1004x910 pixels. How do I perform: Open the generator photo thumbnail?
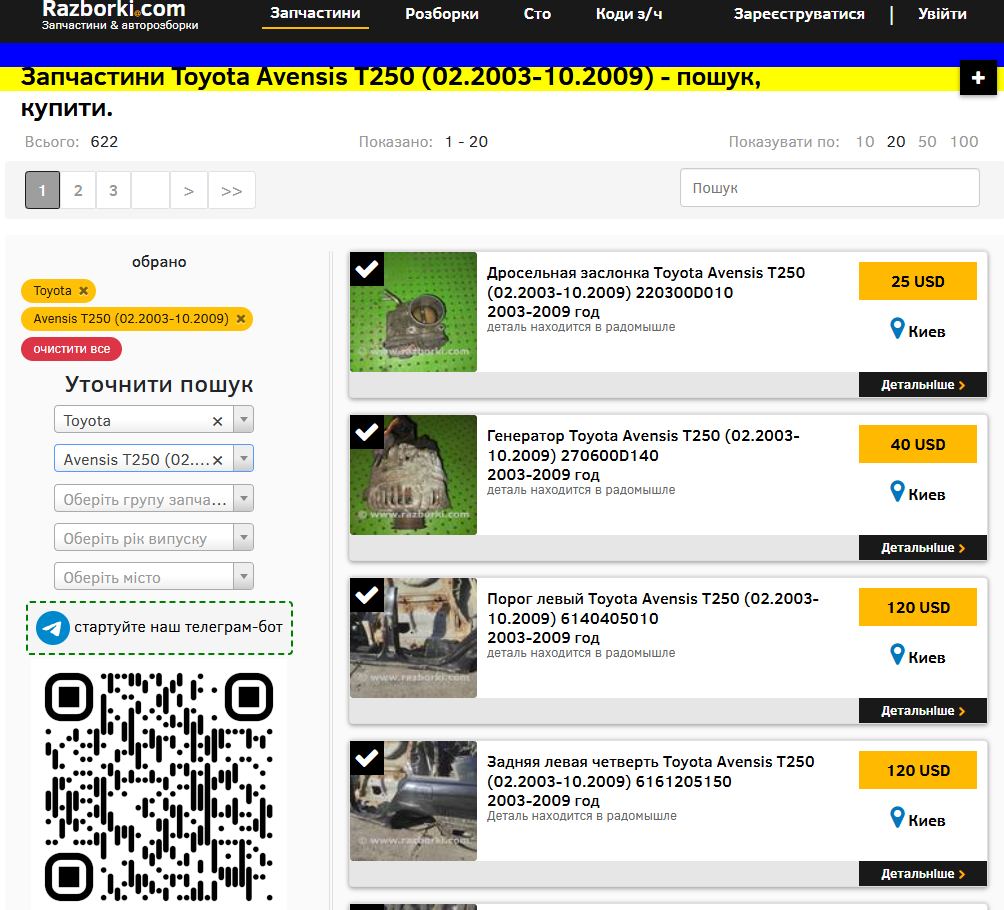[x=414, y=475]
